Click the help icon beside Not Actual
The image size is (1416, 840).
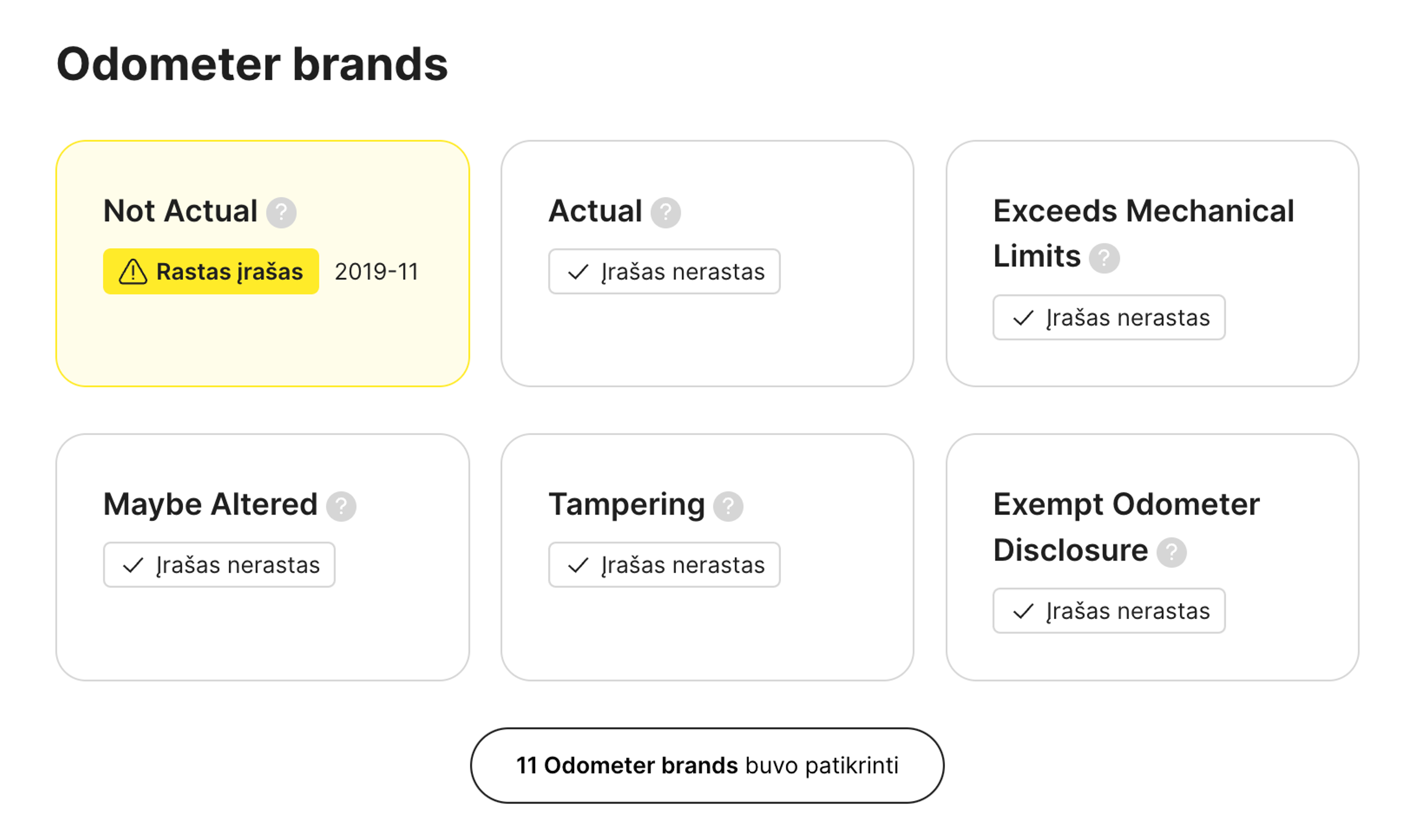[281, 213]
